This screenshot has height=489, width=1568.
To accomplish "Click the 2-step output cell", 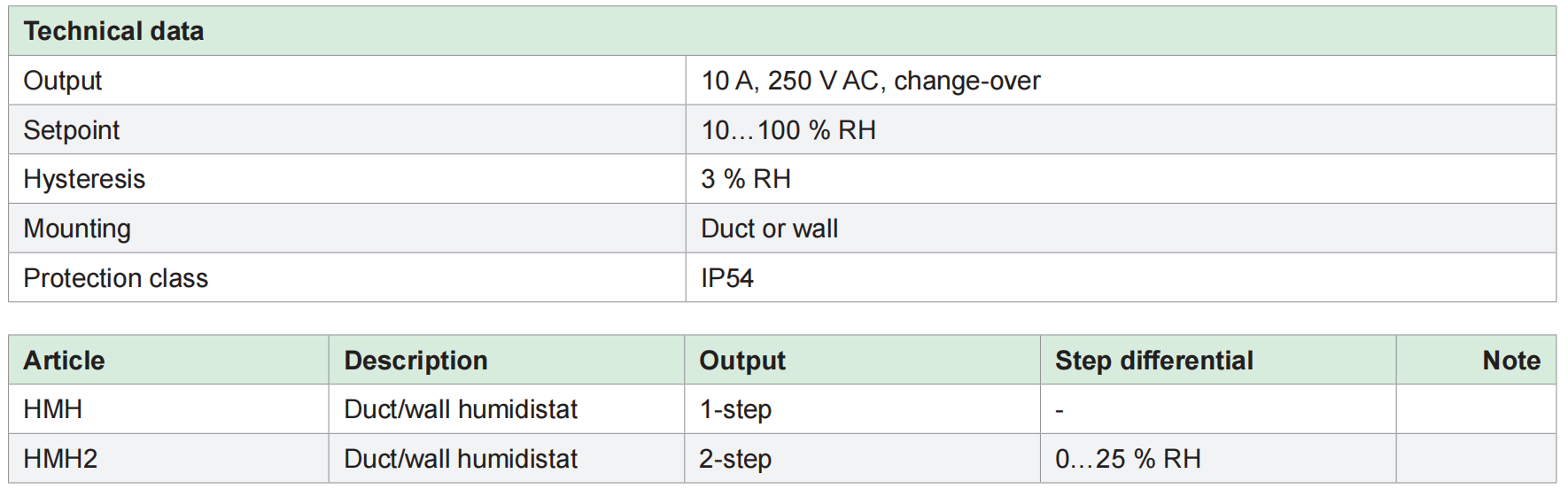I will [735, 459].
